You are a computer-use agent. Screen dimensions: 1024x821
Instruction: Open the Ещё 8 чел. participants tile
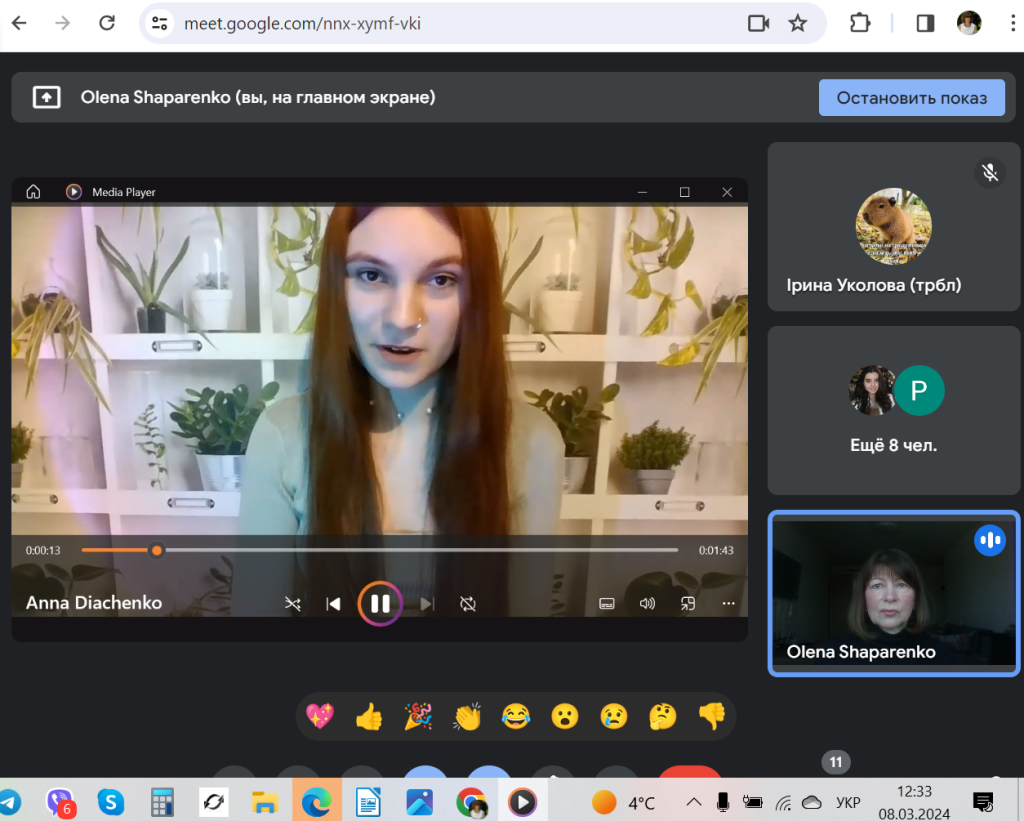click(x=893, y=410)
